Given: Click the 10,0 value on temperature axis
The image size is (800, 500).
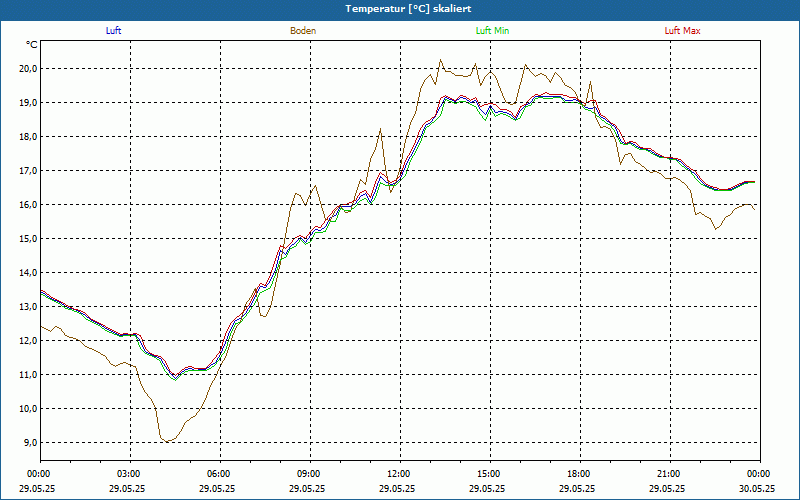Looking at the screenshot, I should point(28,409).
